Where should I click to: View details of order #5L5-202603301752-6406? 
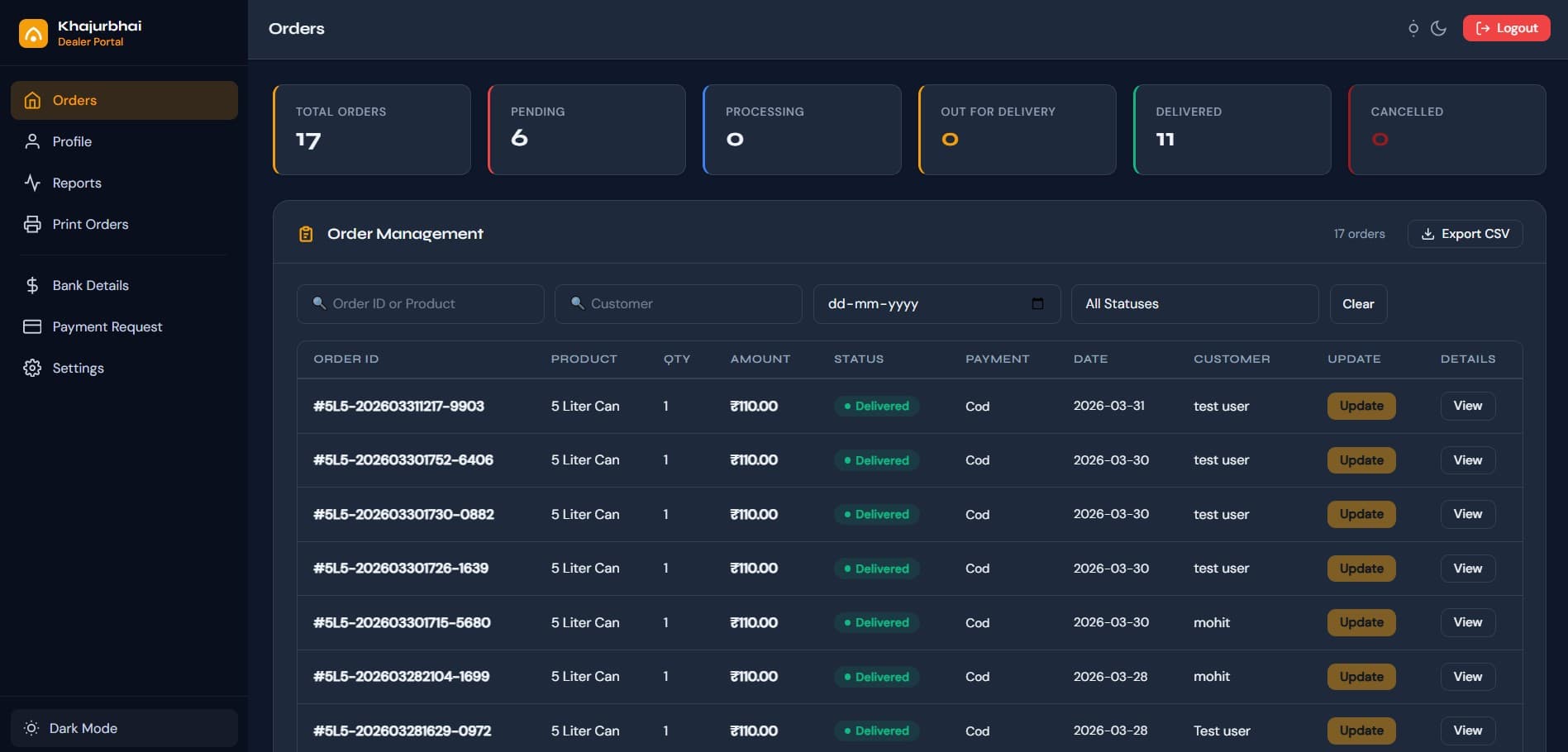coord(1467,460)
